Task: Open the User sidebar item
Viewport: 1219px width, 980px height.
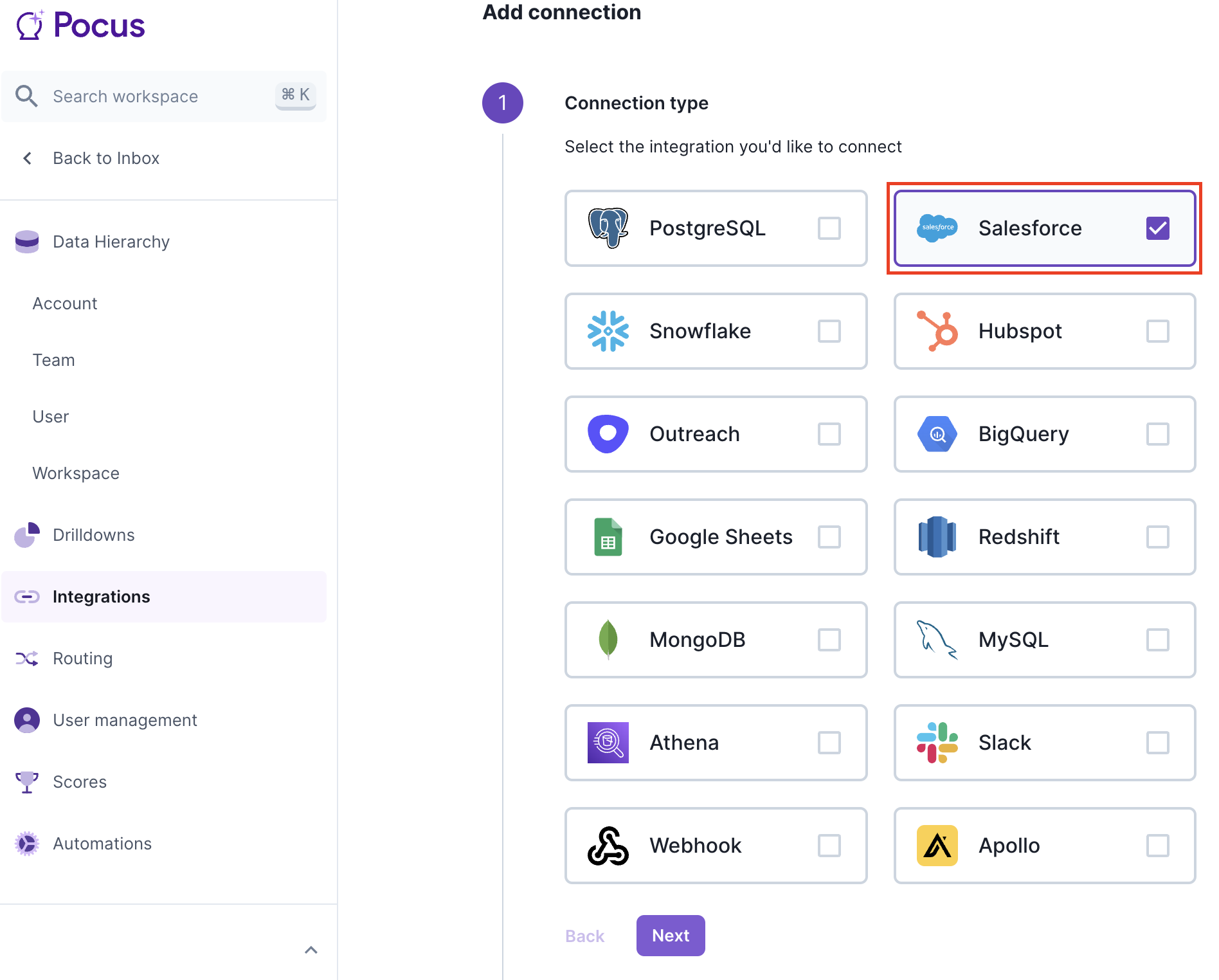Action: [x=51, y=417]
